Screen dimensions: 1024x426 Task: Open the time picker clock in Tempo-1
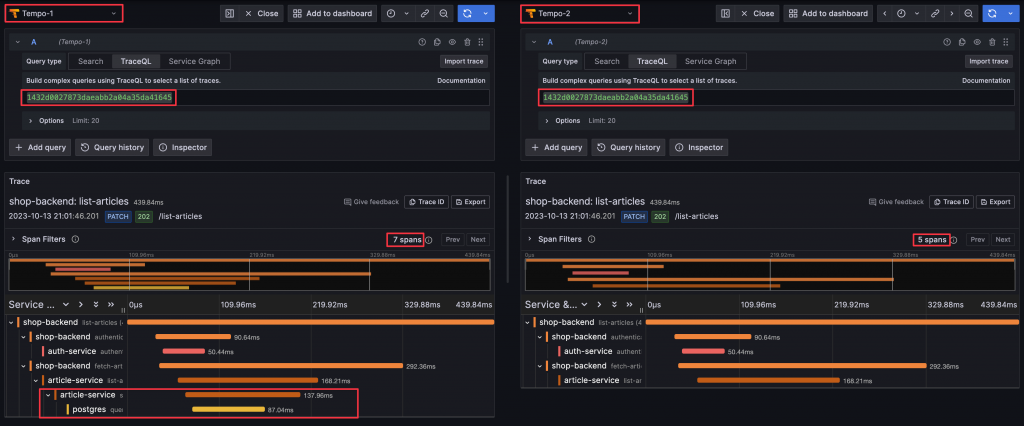click(392, 13)
